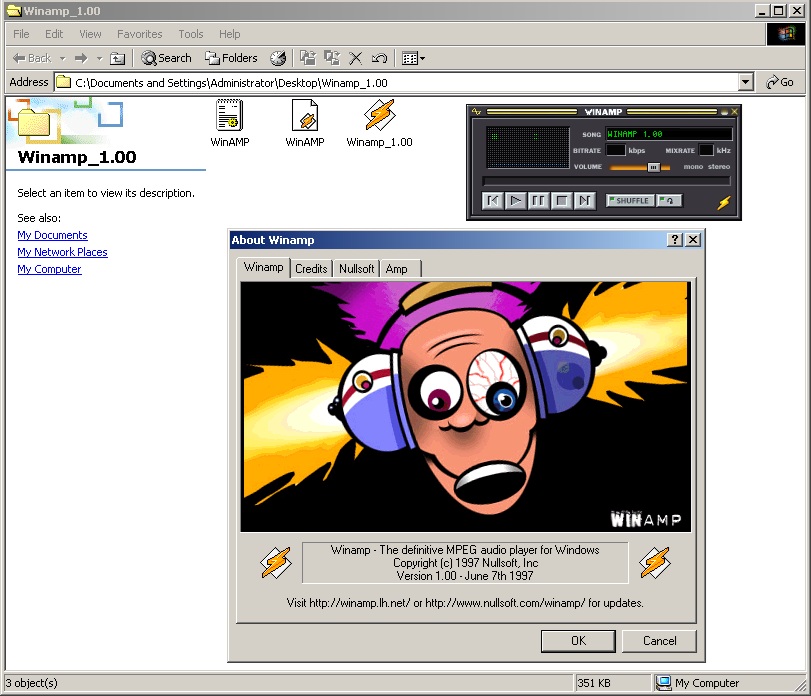This screenshot has height=696, width=811.
Task: Click the Winamp visualization display
Action: tap(527, 147)
